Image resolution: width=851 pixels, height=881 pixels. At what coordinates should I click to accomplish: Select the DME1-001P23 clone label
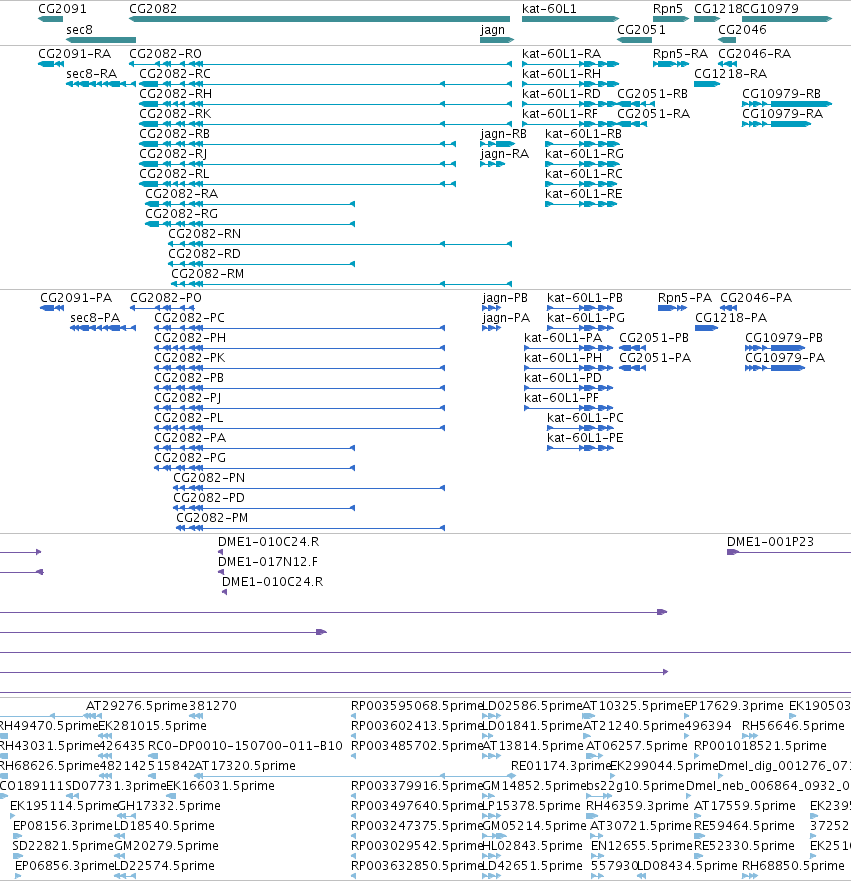(770, 542)
